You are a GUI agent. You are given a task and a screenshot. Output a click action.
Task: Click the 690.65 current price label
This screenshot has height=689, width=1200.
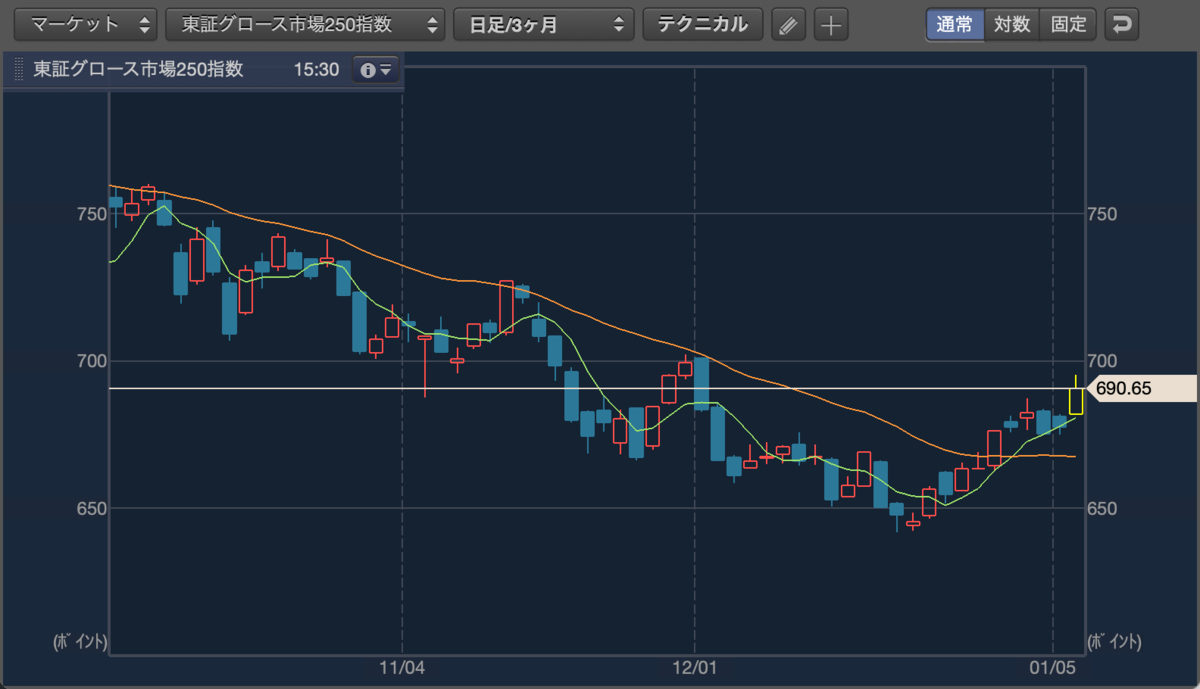pos(1140,388)
